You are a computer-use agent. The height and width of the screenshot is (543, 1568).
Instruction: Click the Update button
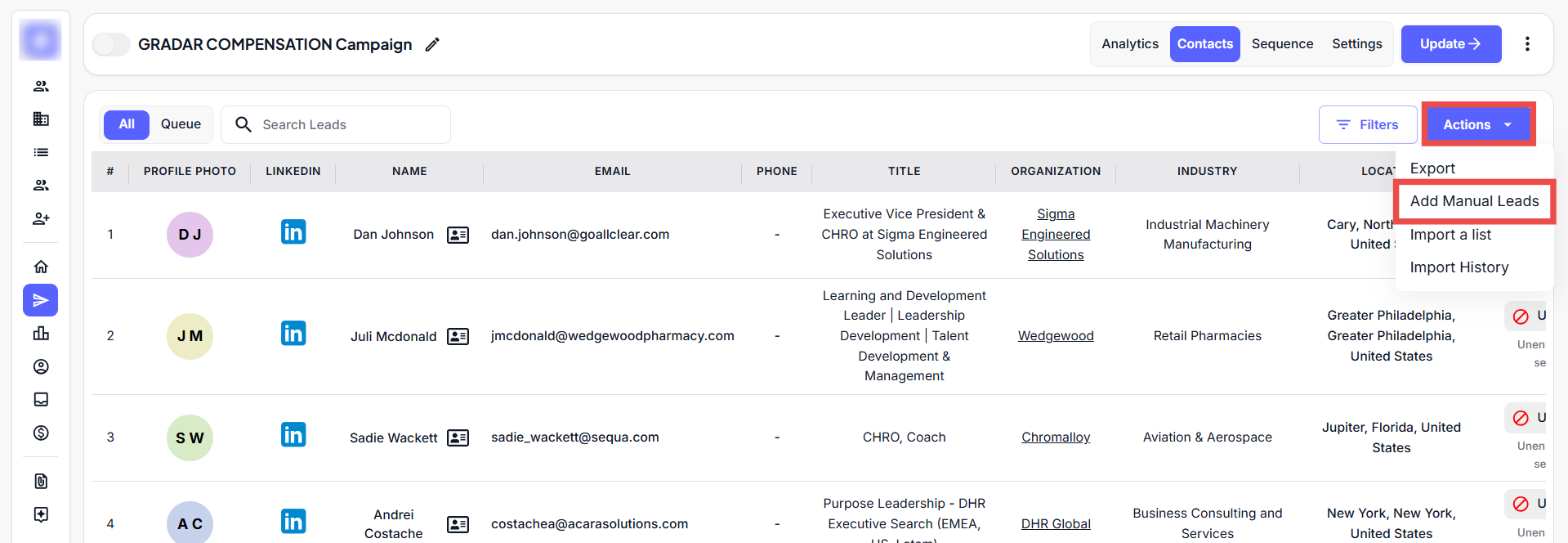coord(1450,44)
